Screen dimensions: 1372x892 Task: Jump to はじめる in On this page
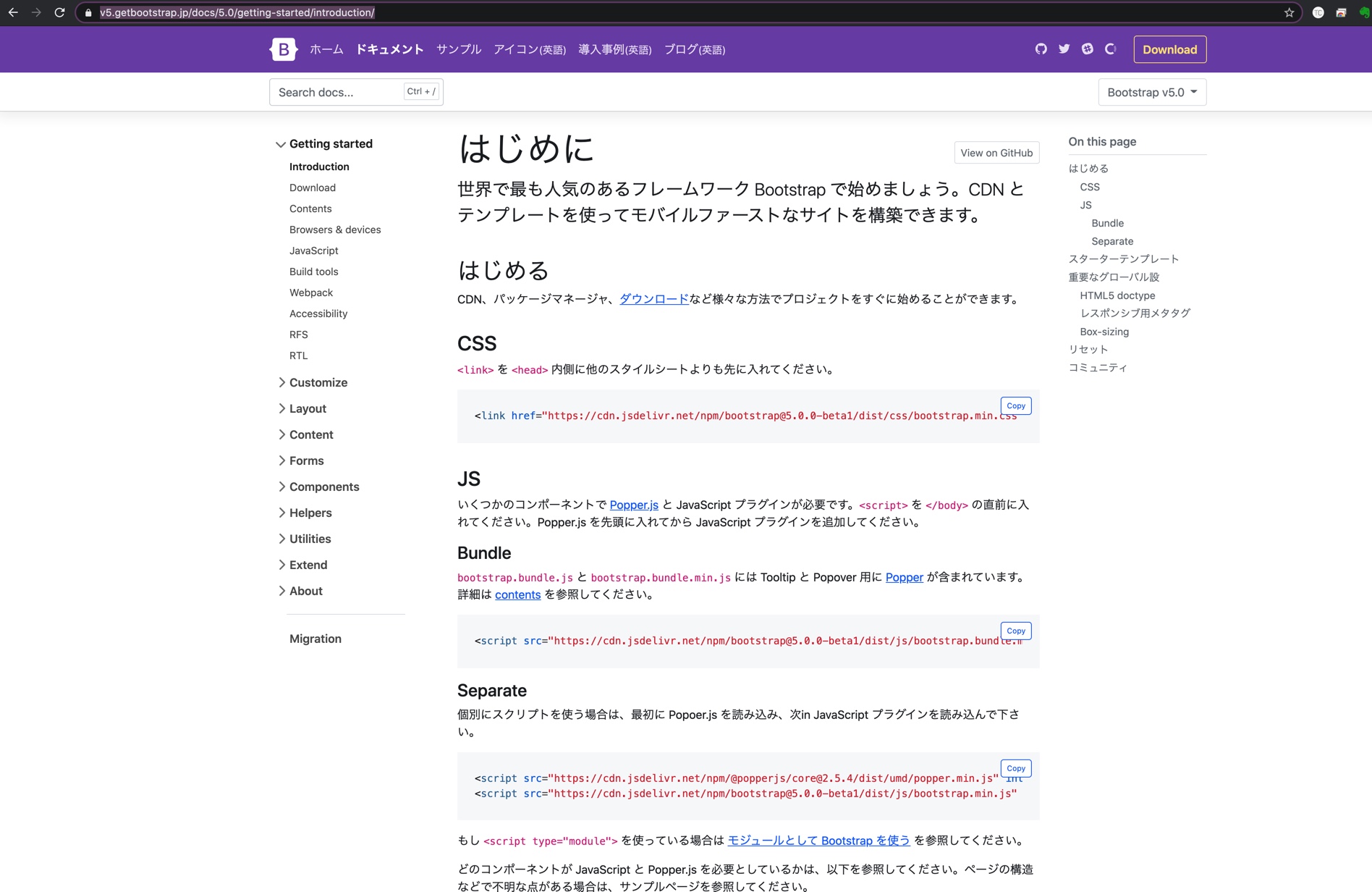pos(1088,169)
